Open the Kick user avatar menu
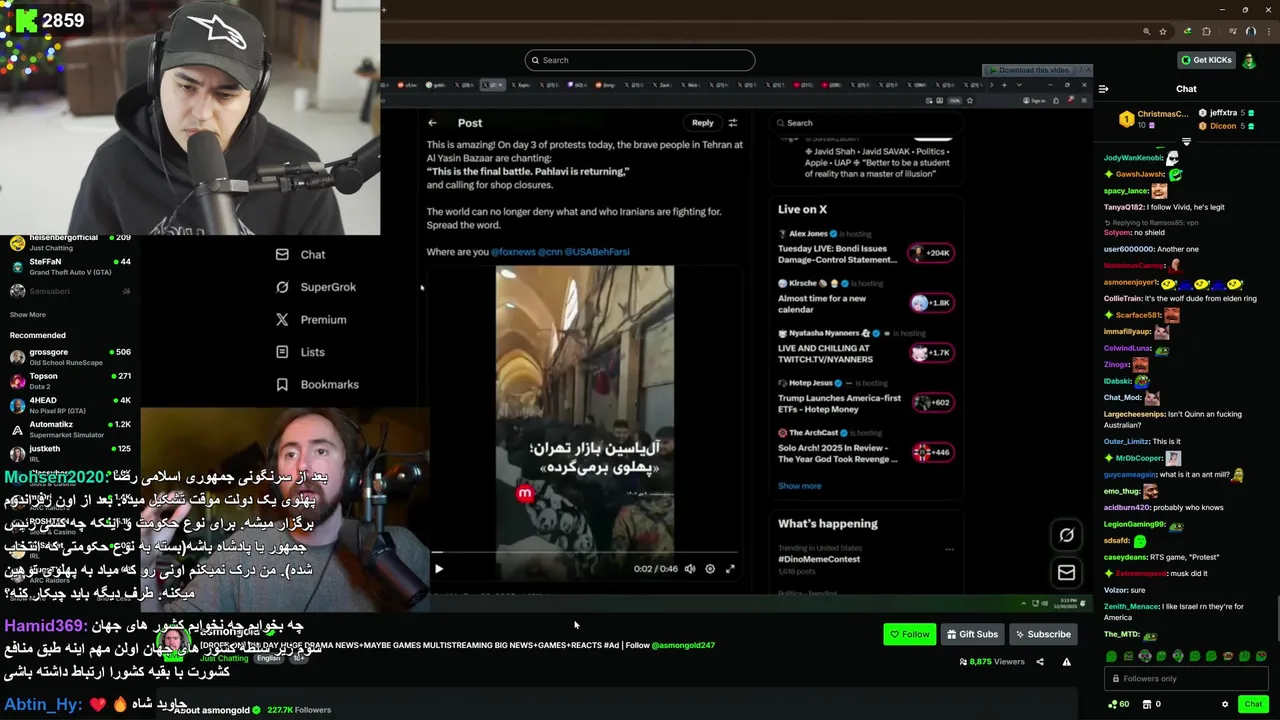 (1249, 60)
